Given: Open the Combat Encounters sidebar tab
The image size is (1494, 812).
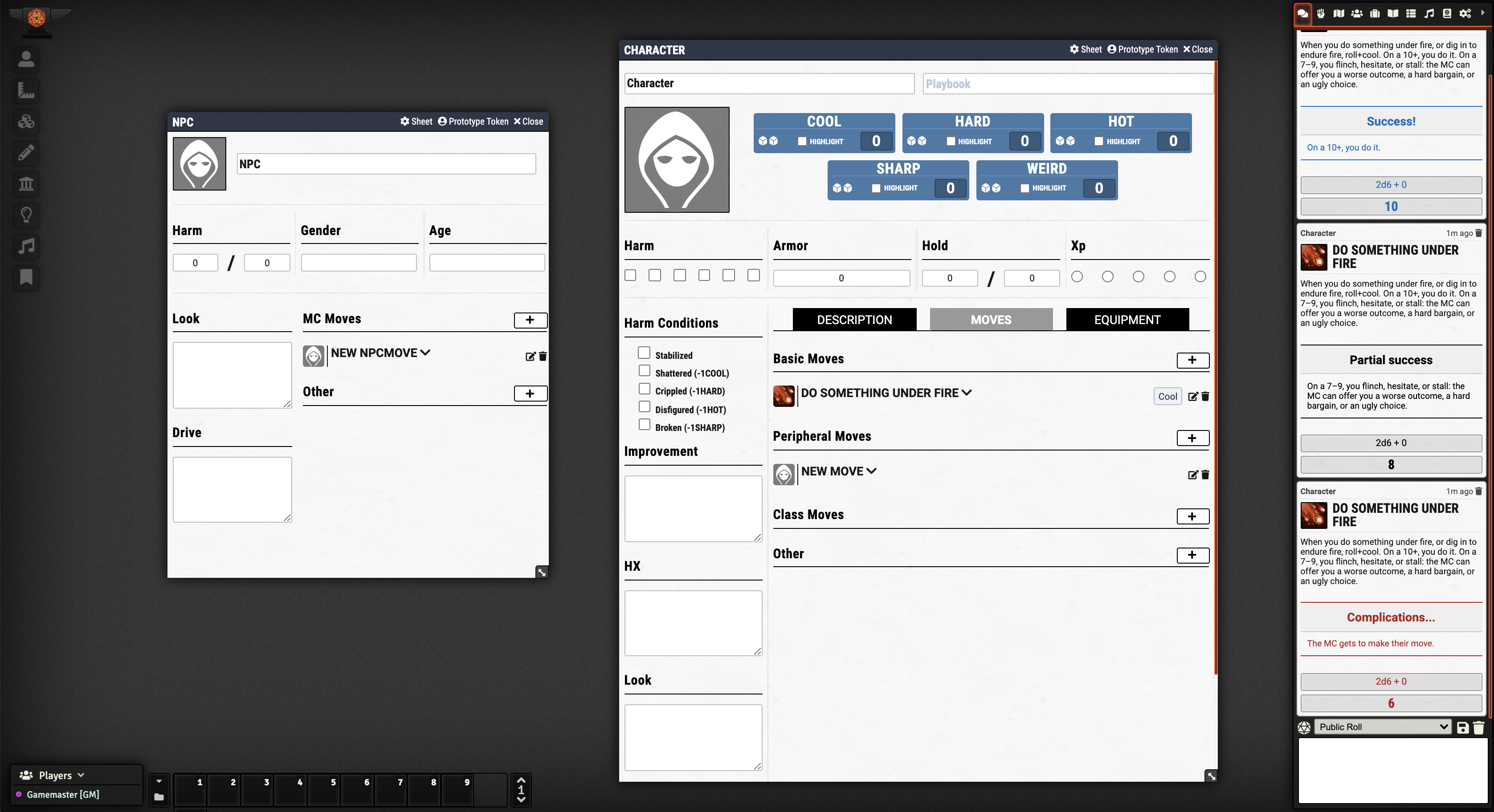Looking at the screenshot, I should pos(1321,13).
